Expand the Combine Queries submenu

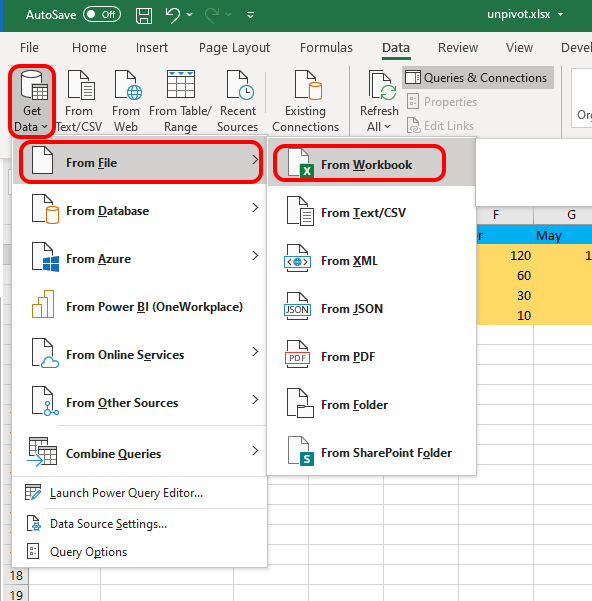[140, 453]
